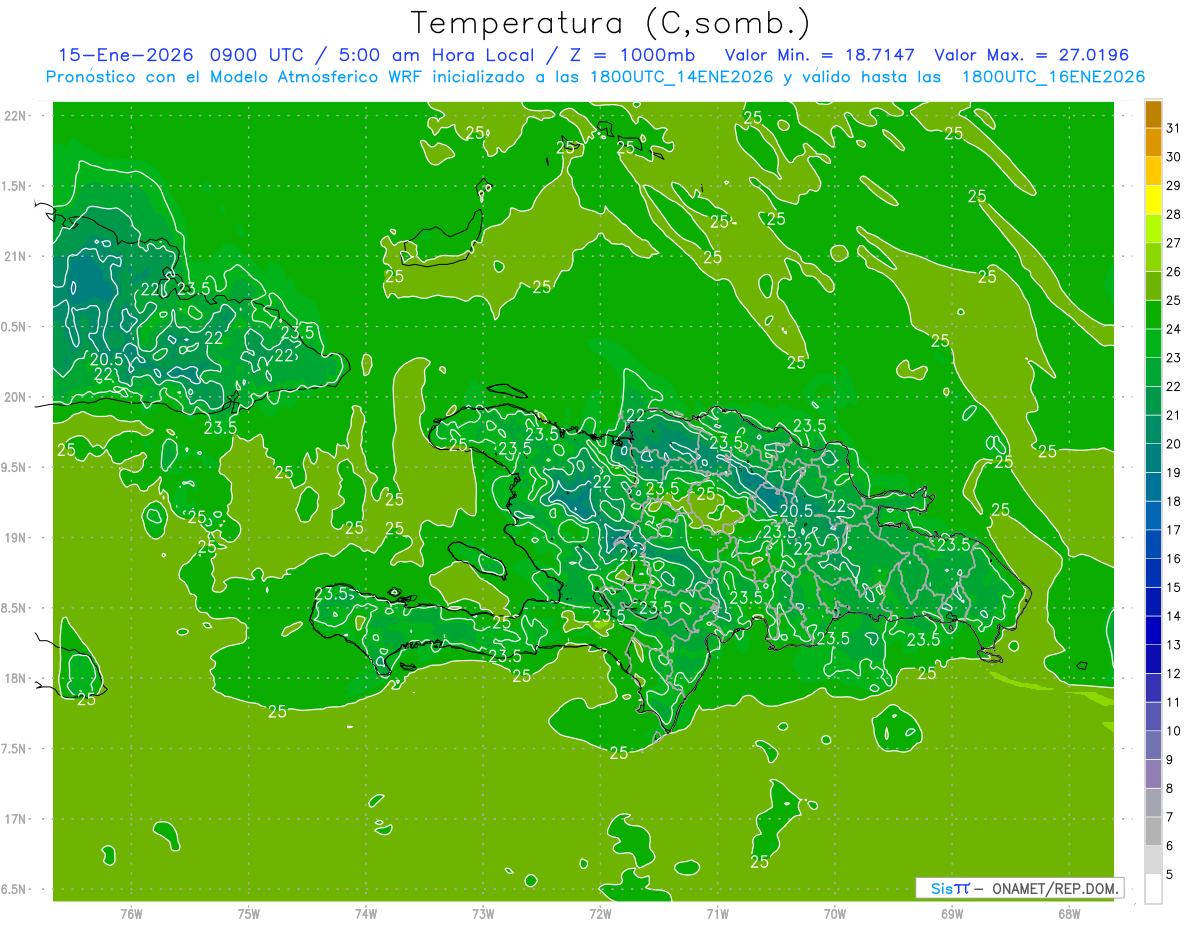The height and width of the screenshot is (927, 1200).
Task: Click the legend value '28'
Action: pyautogui.click(x=1174, y=214)
